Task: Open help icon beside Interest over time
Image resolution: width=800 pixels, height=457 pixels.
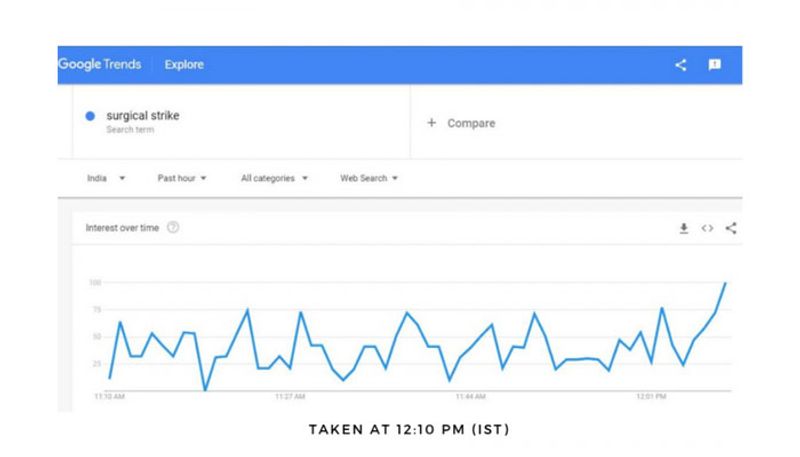Action: [173, 228]
